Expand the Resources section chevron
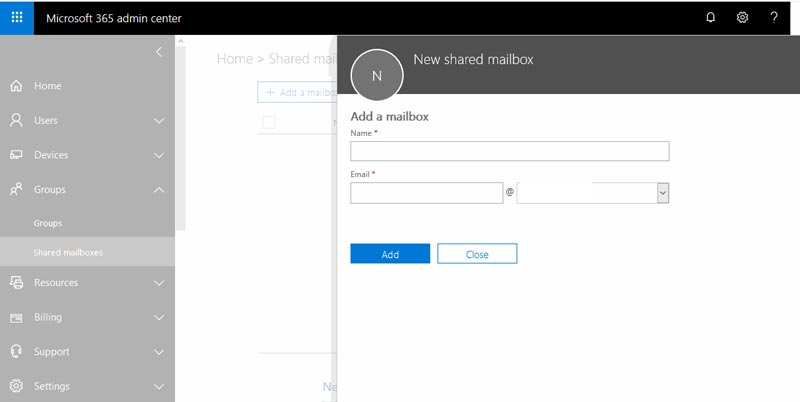 pyautogui.click(x=159, y=283)
